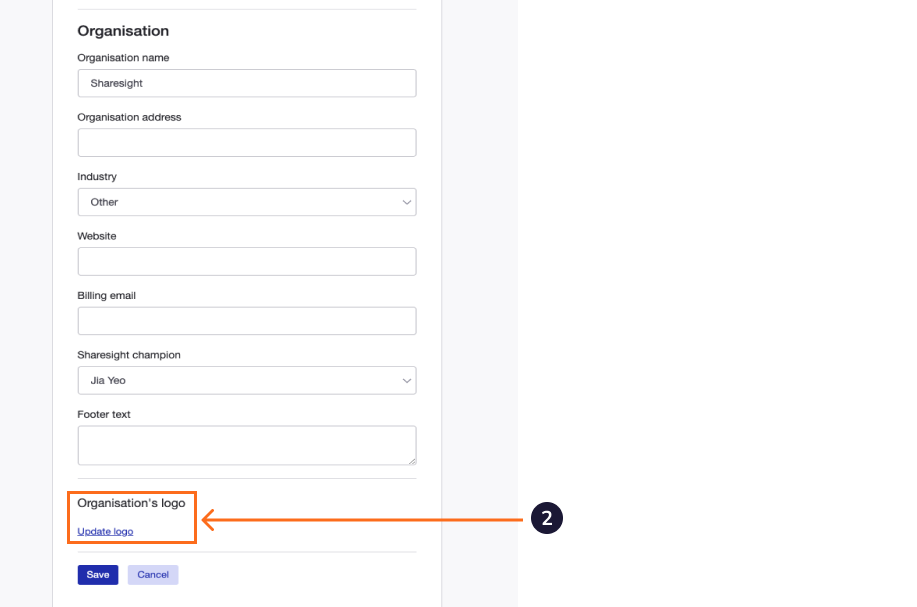Screen dimensions: 917x607
Task: Open the Sharesight champion dropdown
Action: 246,380
